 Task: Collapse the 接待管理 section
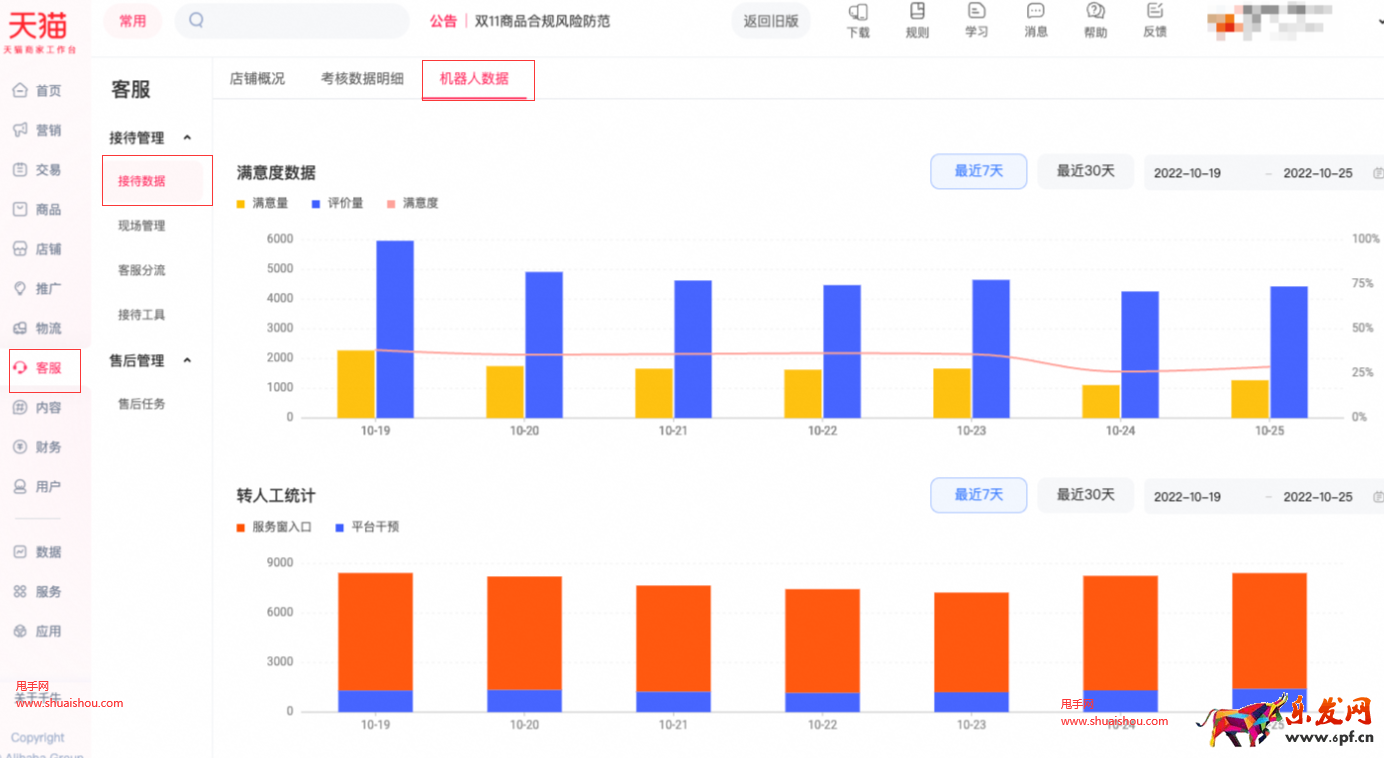187,138
